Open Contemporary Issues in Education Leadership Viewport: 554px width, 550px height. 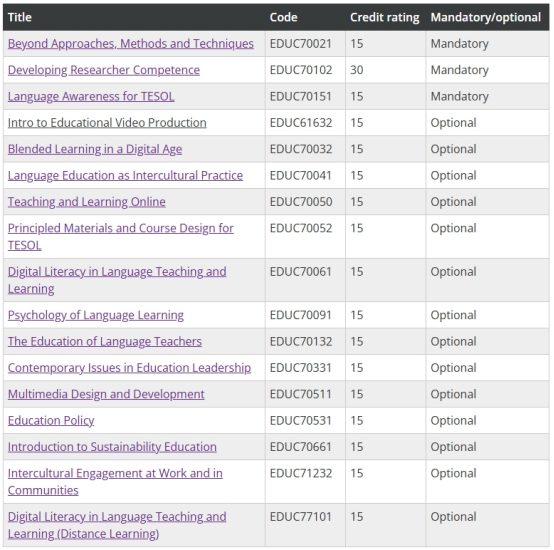pyautogui.click(x=129, y=368)
